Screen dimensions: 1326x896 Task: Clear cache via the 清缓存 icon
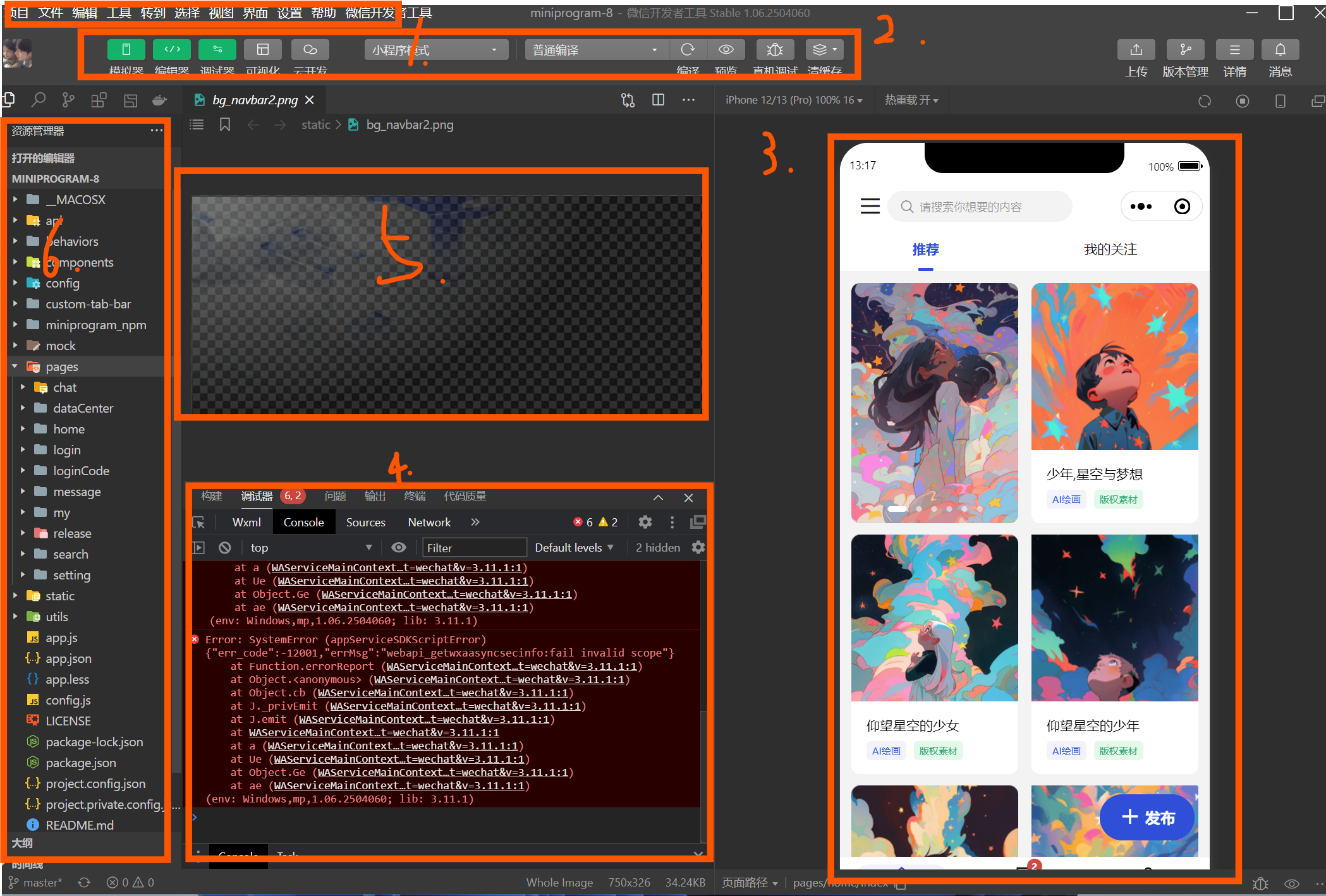(824, 49)
